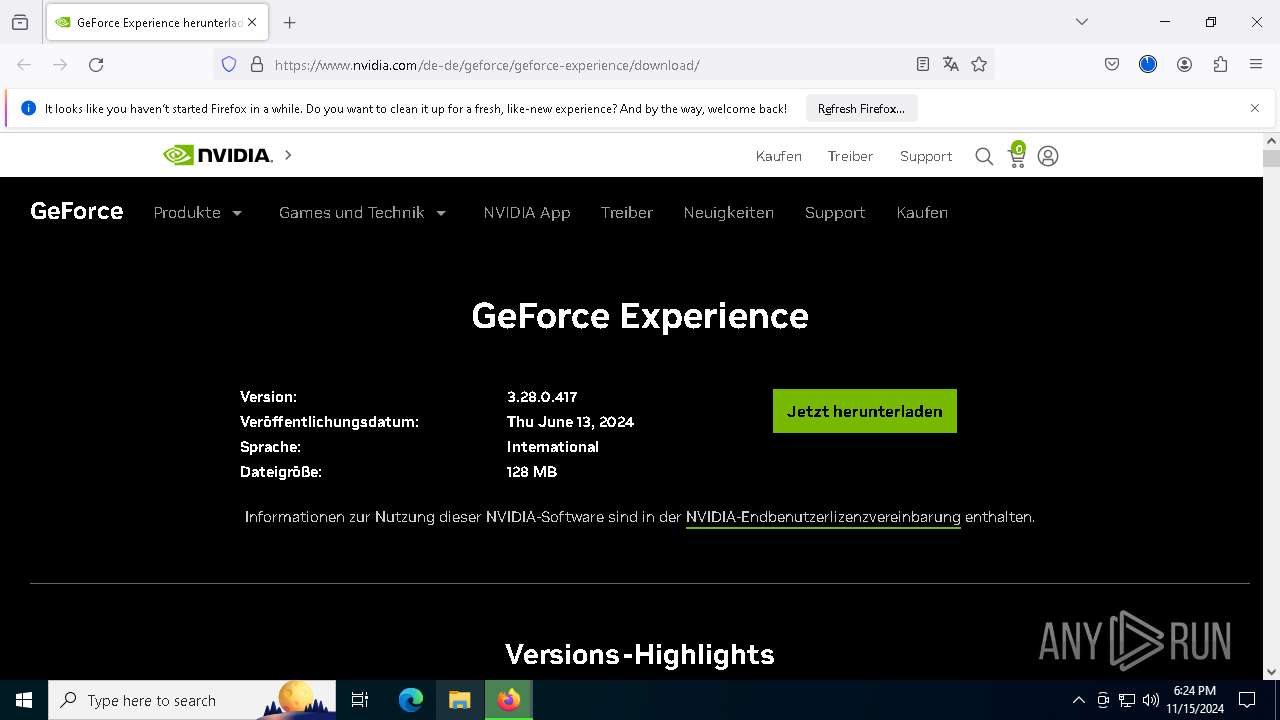Image resolution: width=1280 pixels, height=720 pixels.
Task: Click the NVIDIA logo
Action: [x=217, y=155]
